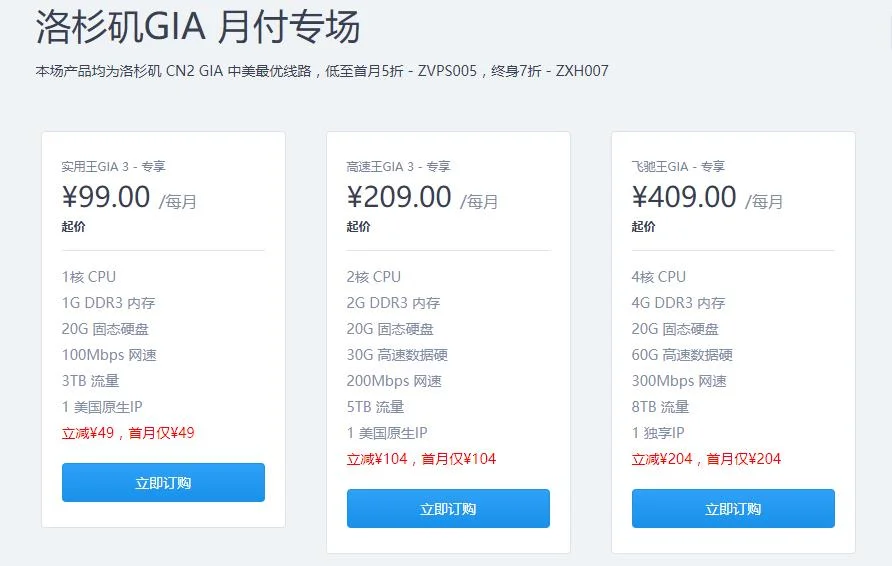Select the 高速王GIA 3 - 专享 plan title
Image resolution: width=892 pixels, height=566 pixels.
tap(398, 167)
